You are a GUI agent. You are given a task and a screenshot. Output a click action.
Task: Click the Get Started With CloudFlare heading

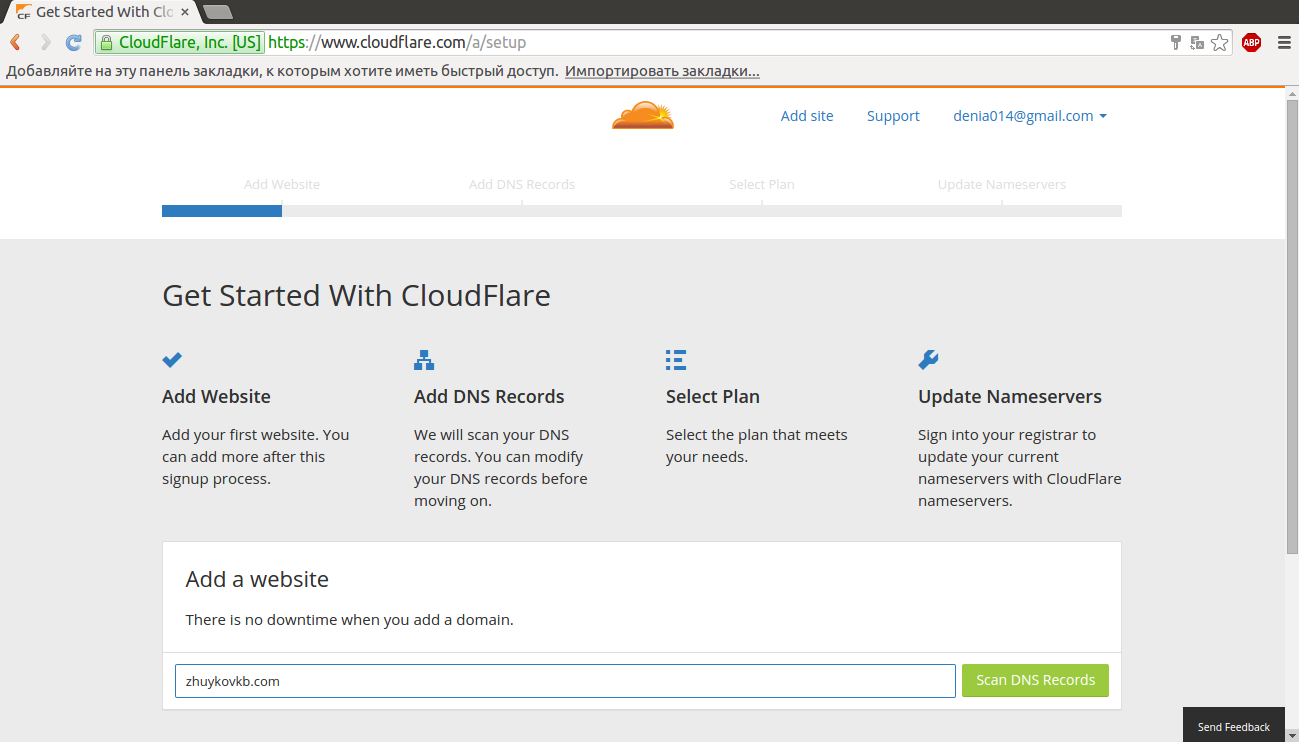point(356,296)
